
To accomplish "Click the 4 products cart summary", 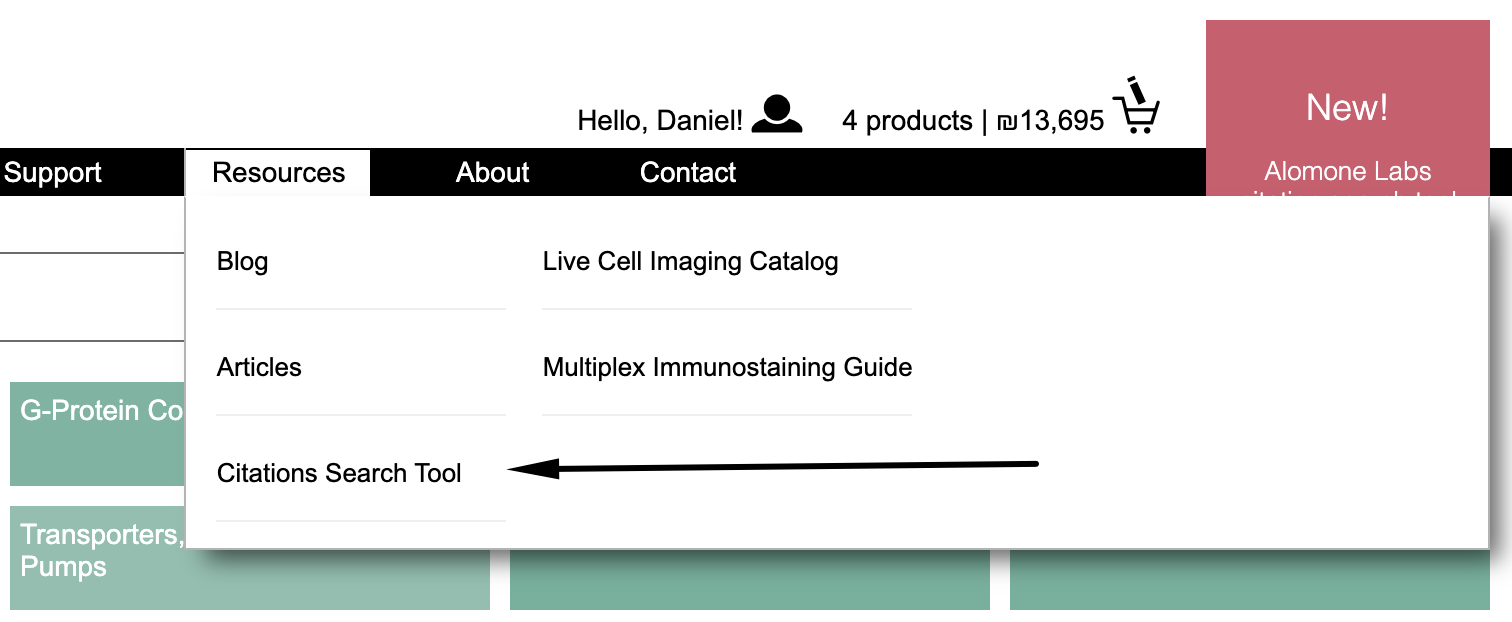I will pyautogui.click(x=906, y=121).
